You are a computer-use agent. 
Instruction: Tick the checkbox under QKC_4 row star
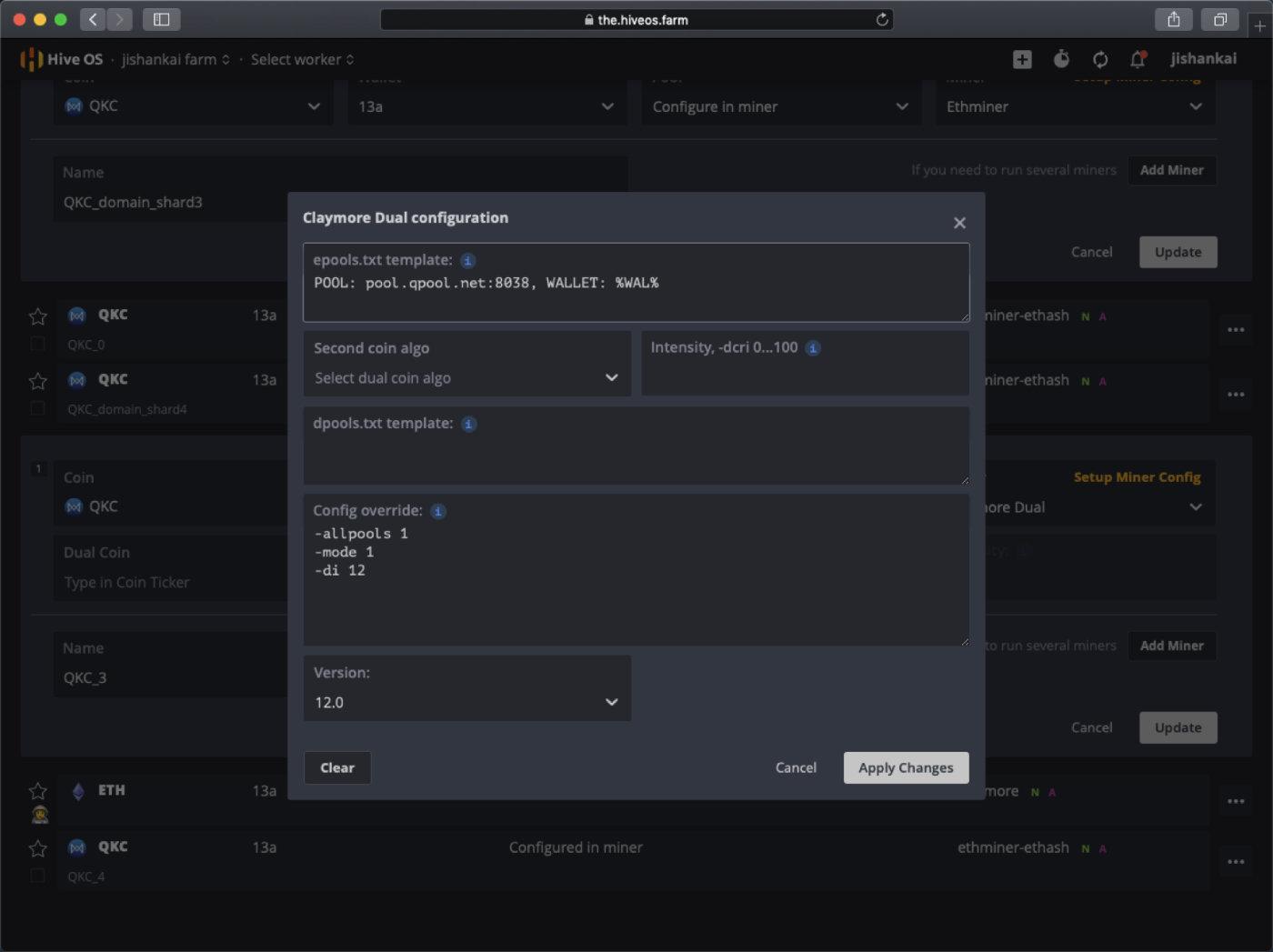[38, 876]
